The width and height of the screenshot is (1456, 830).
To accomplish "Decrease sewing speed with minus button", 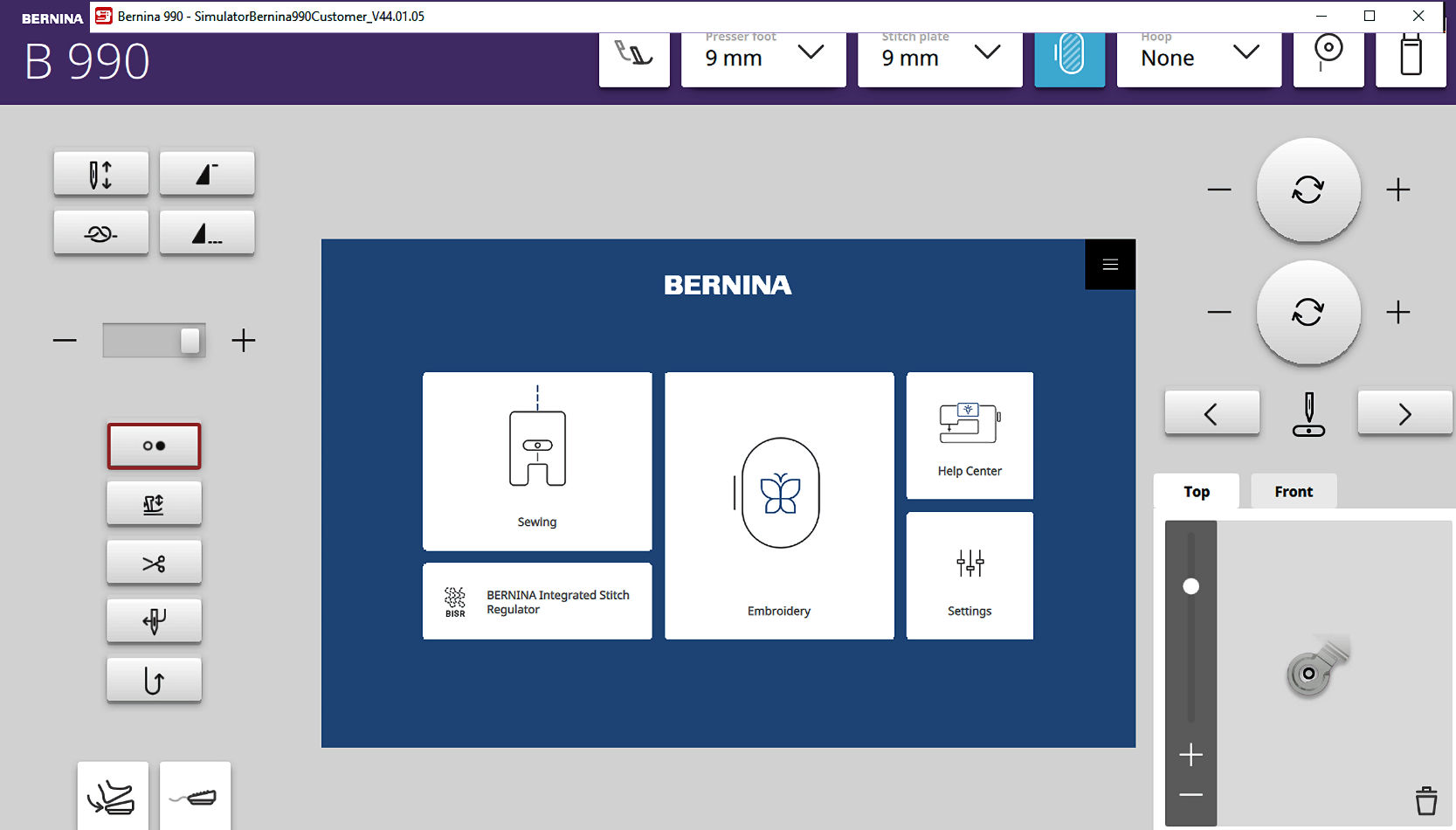I will click(65, 340).
